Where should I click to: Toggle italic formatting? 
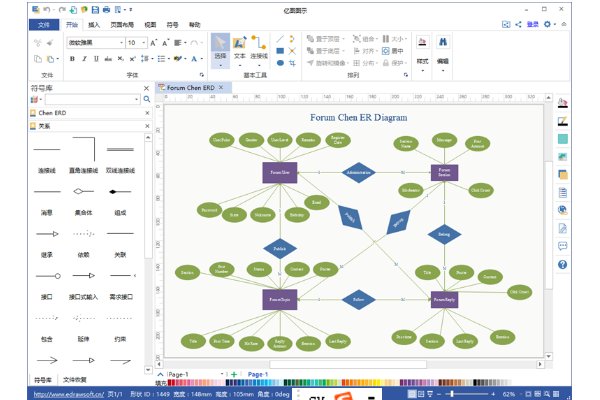tap(84, 59)
